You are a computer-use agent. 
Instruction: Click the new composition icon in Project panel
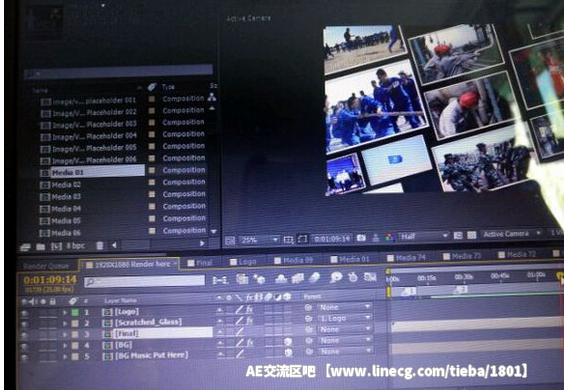pyautogui.click(x=56, y=246)
